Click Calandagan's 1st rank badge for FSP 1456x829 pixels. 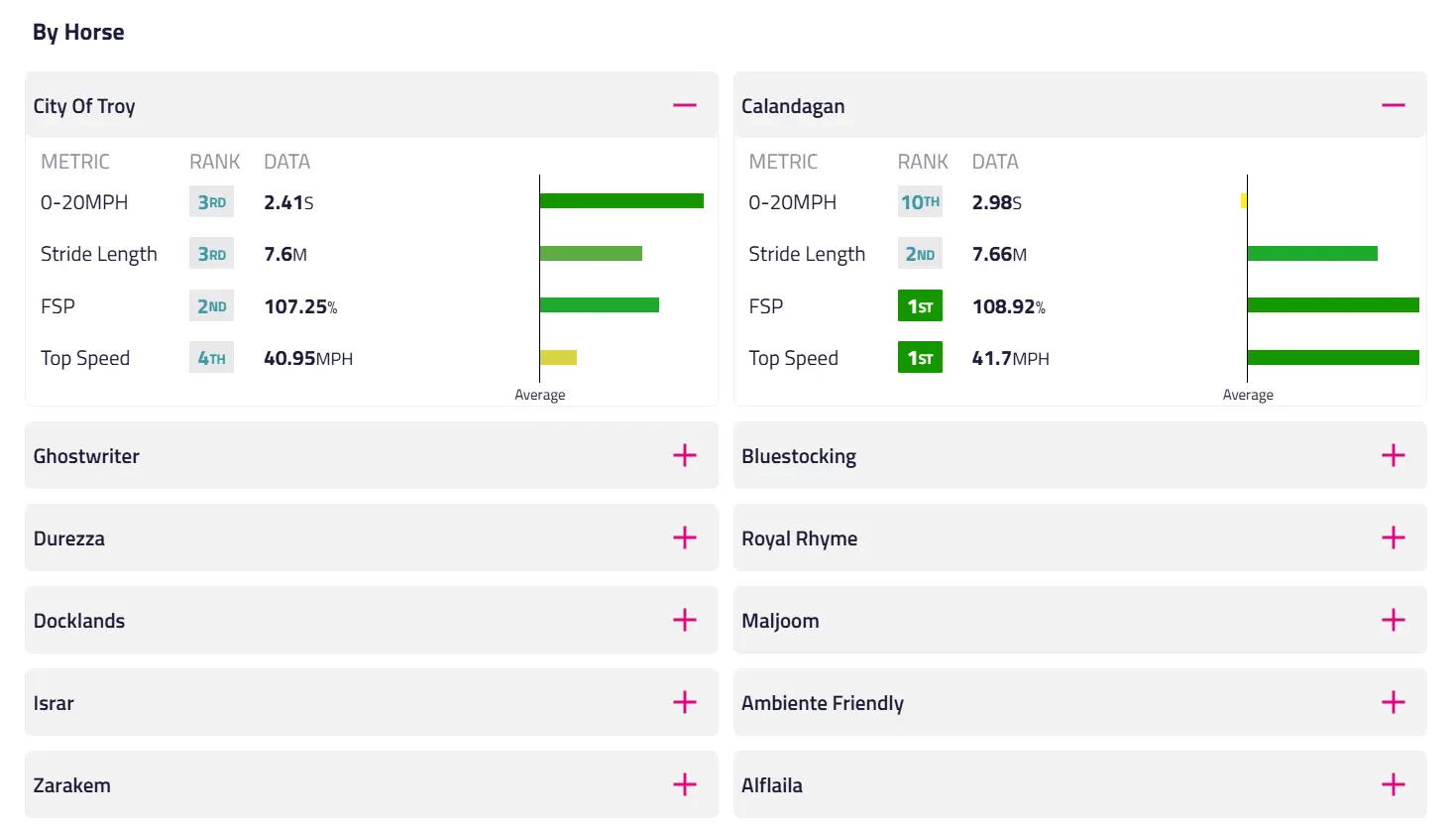pos(920,306)
